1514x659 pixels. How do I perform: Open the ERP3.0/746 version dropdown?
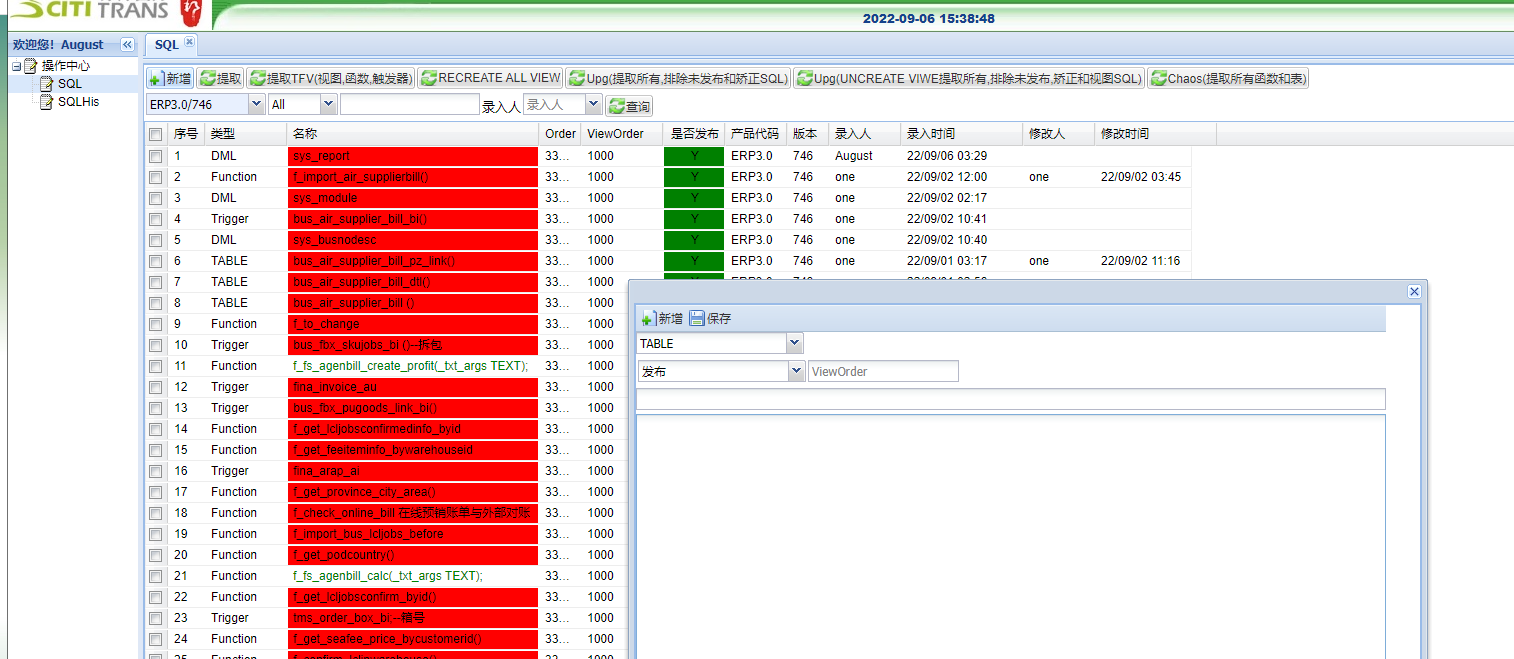256,104
